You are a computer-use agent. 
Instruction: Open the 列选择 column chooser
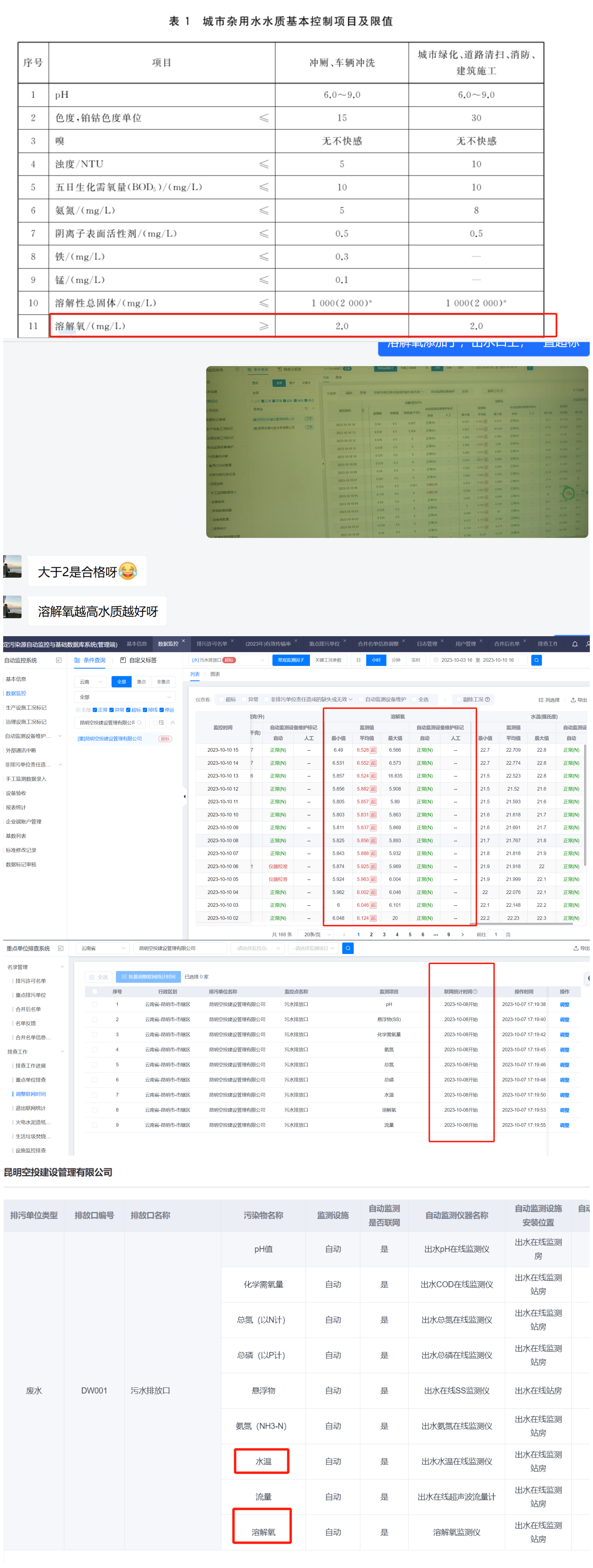549,700
